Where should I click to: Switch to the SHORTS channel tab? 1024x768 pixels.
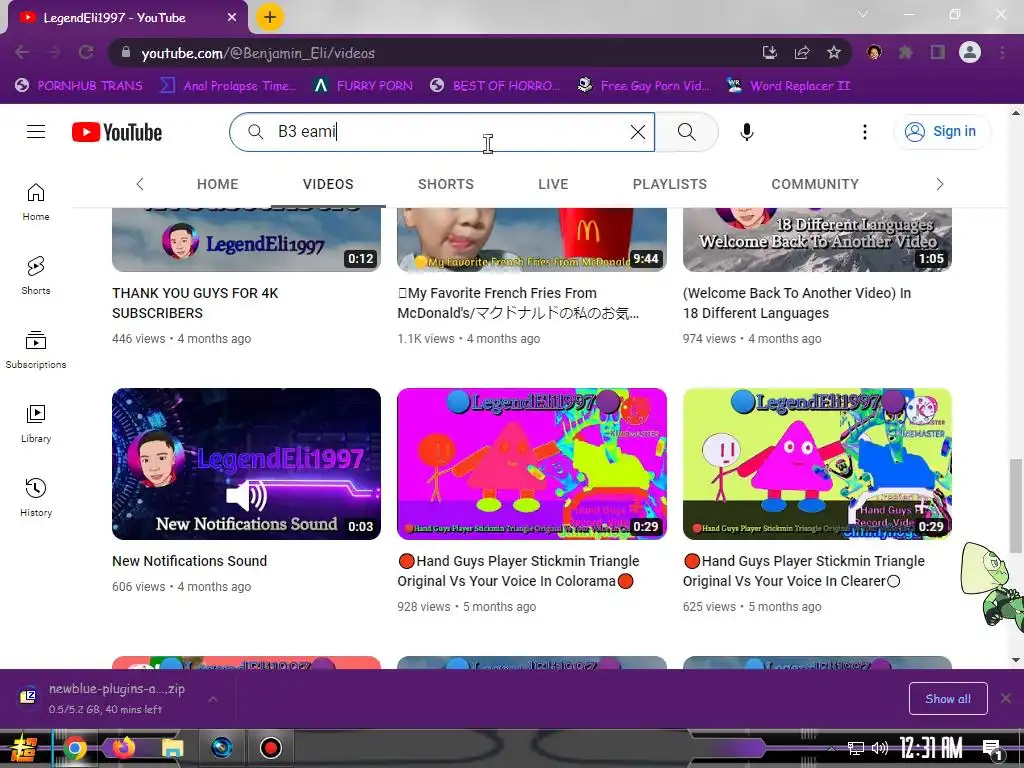[x=445, y=184]
